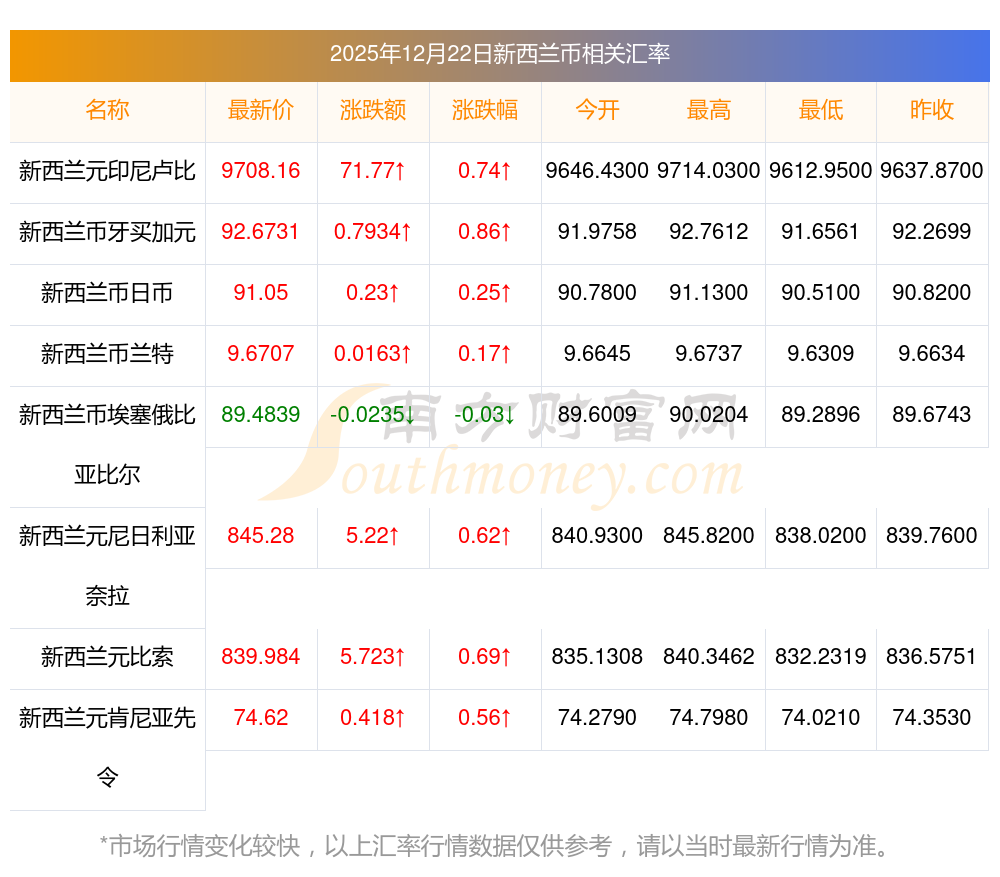Screen dimensions: 1000x877
Task: Click the disclaimer text at the bottom
Action: coord(495,846)
